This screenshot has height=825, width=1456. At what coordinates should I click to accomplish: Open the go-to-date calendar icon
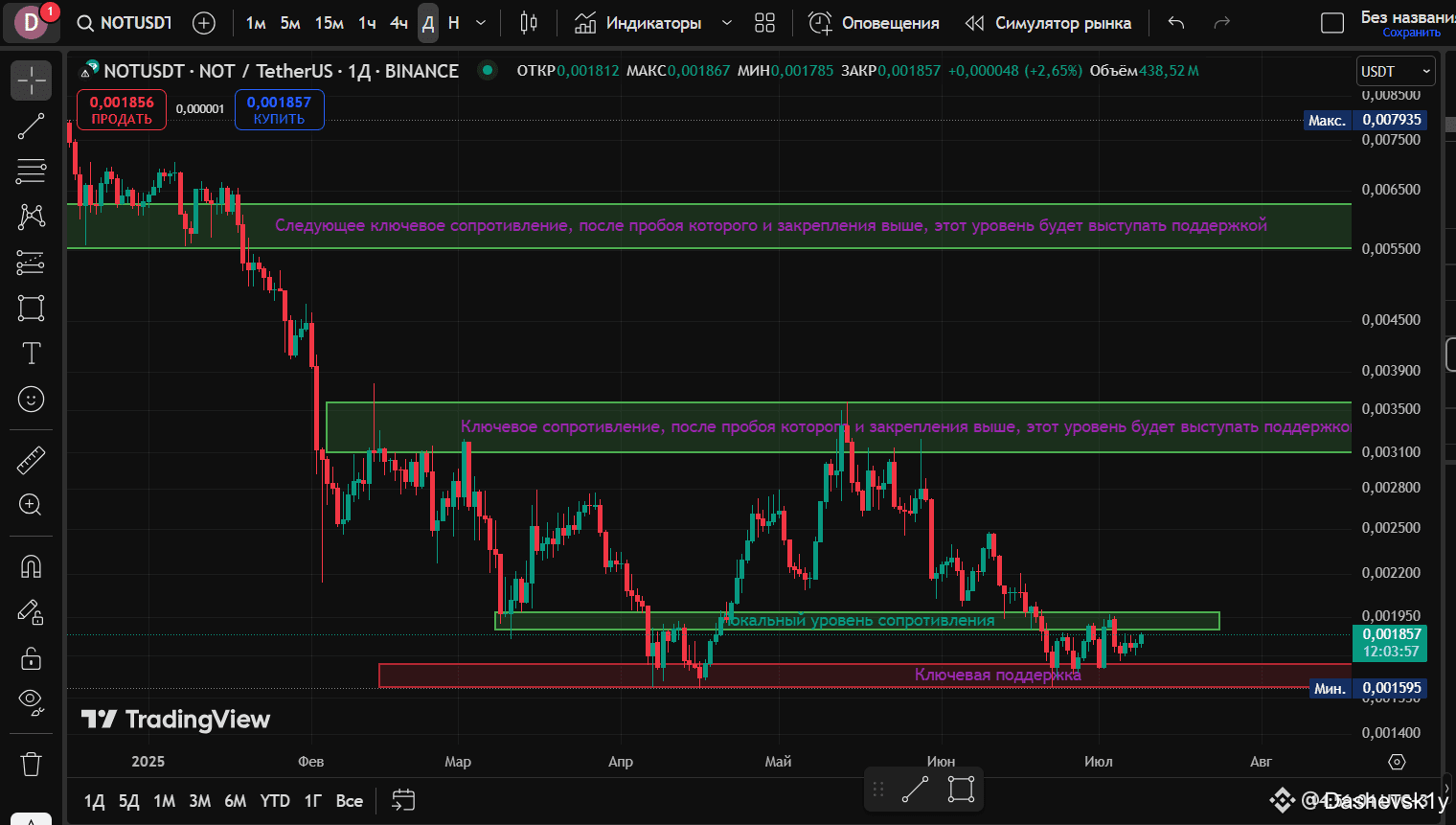coord(403,800)
